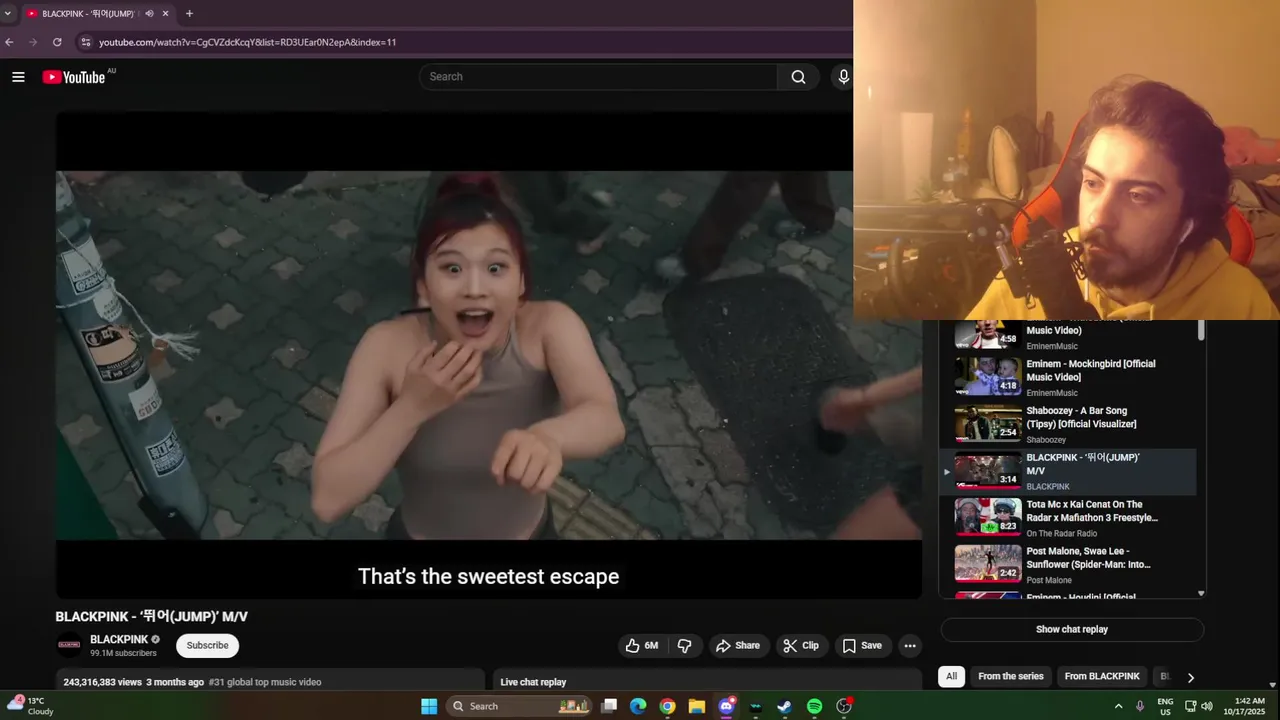Click the tray microphone icon
Image resolution: width=1280 pixels, height=720 pixels.
click(x=1141, y=706)
